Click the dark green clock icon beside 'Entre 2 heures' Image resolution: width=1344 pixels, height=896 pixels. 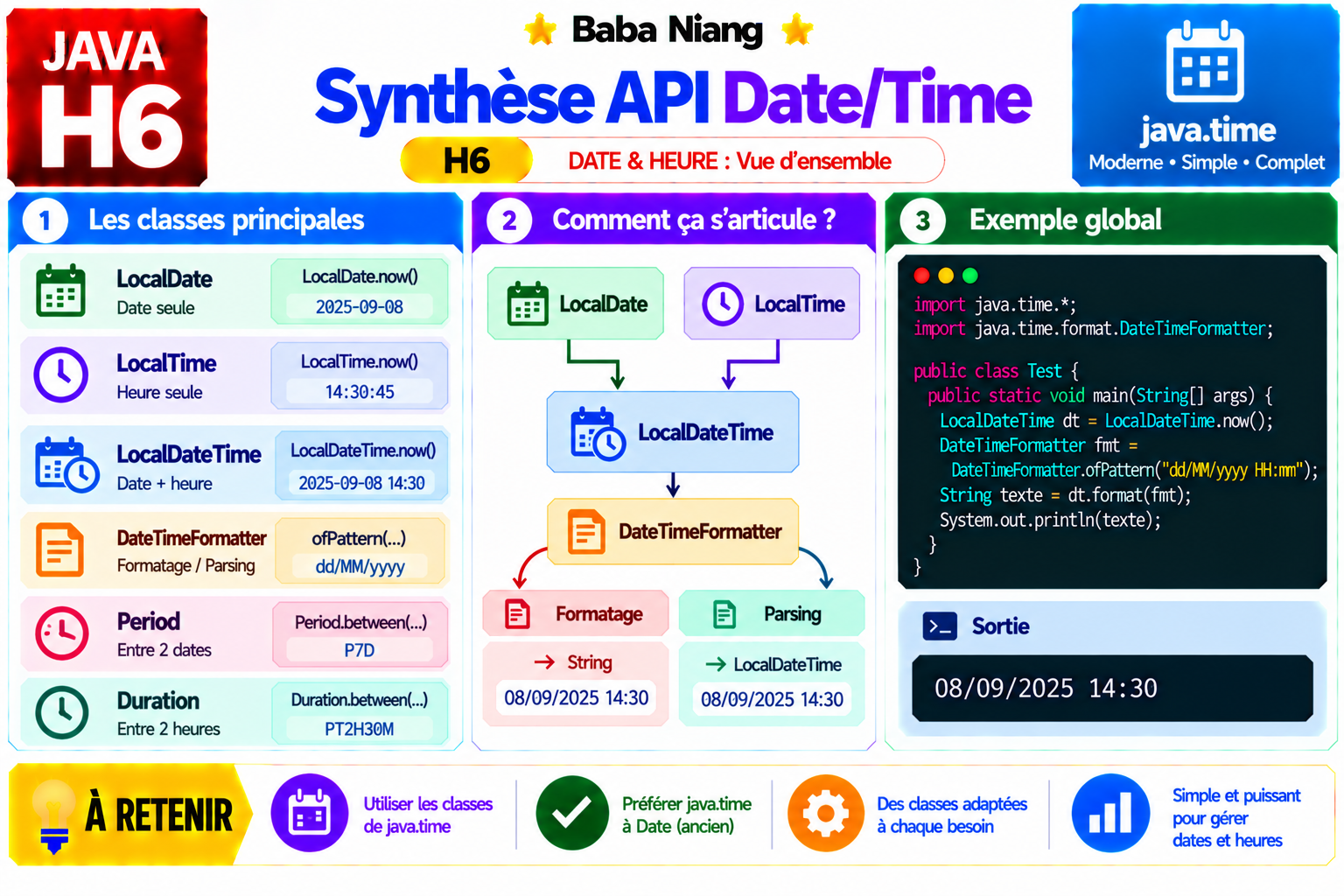click(x=61, y=712)
